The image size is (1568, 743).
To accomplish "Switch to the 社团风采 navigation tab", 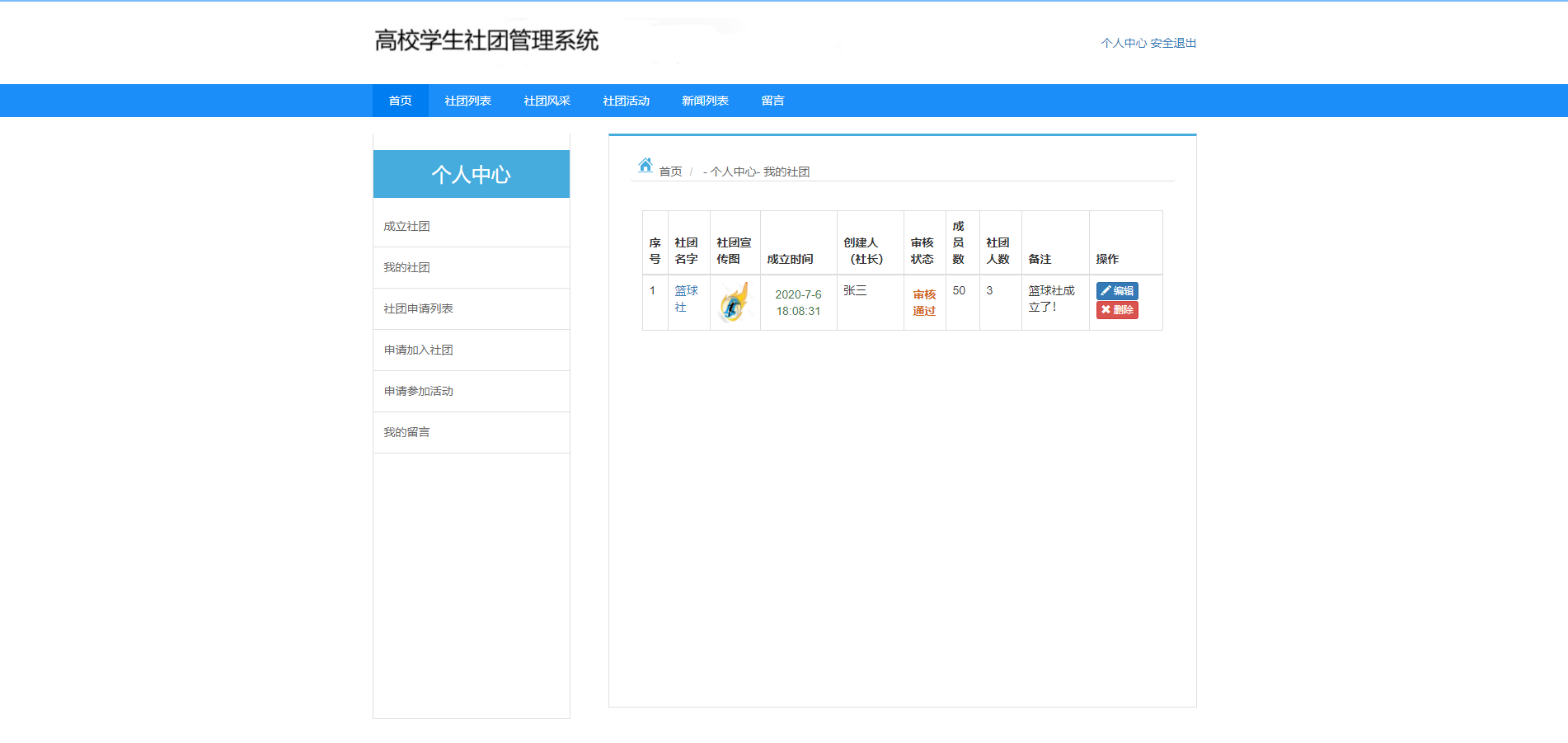I will 547,101.
